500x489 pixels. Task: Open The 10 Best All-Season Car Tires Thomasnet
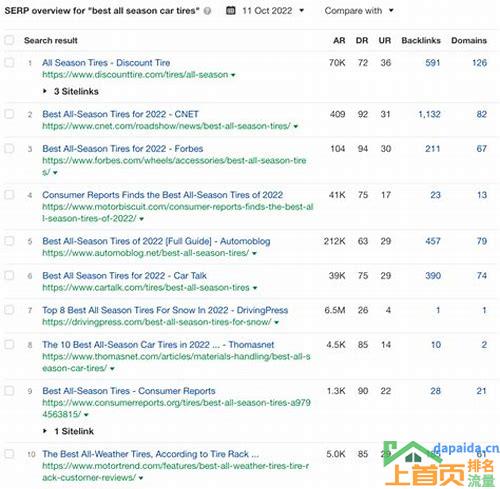coord(158,345)
